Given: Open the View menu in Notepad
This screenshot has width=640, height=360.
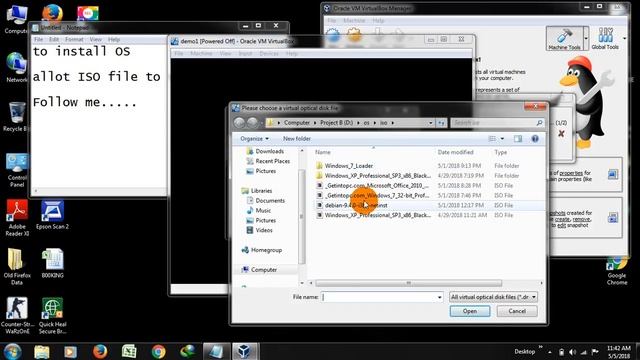Looking at the screenshot, I should tap(96, 40).
